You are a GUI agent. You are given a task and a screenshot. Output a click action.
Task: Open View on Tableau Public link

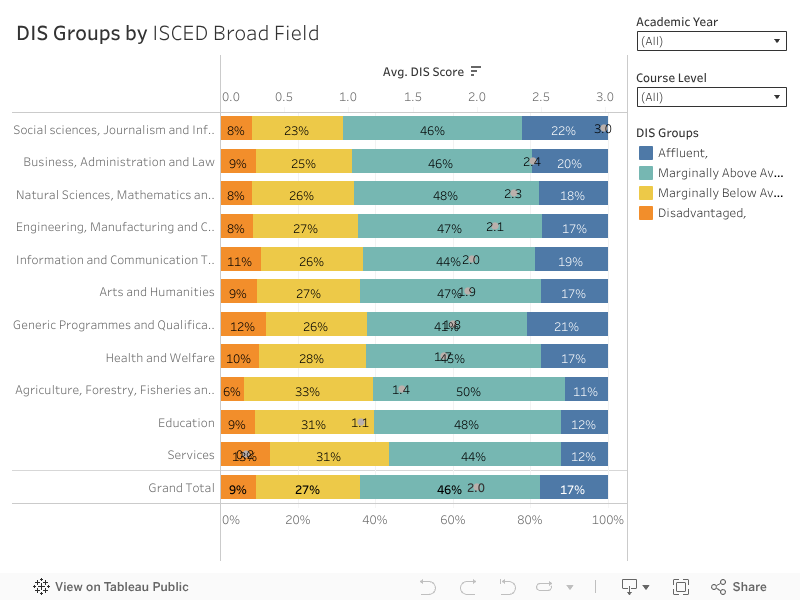121,587
